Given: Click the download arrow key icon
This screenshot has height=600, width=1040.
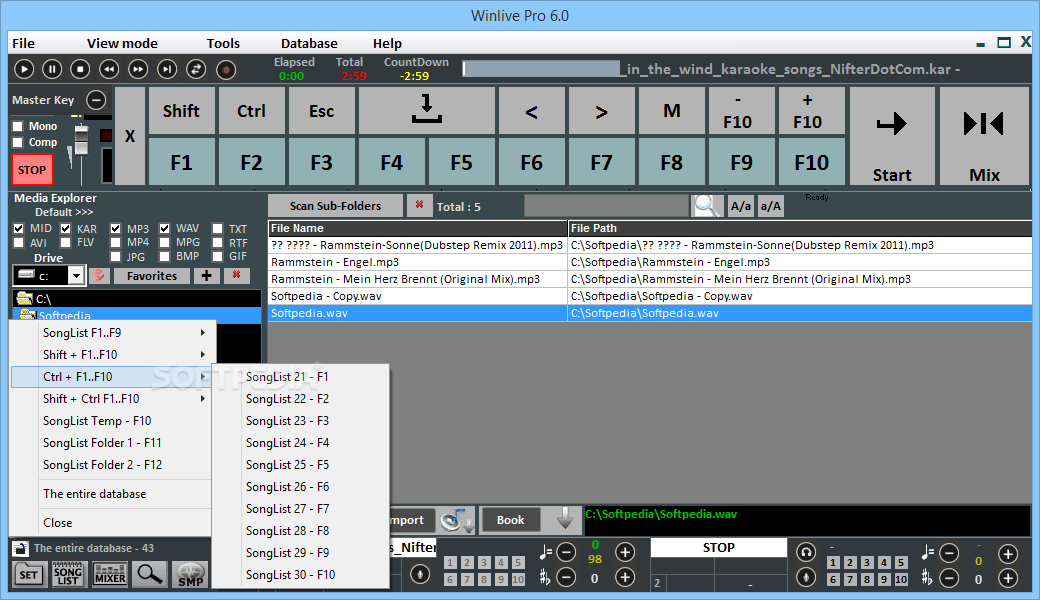Looking at the screenshot, I should tap(426, 110).
